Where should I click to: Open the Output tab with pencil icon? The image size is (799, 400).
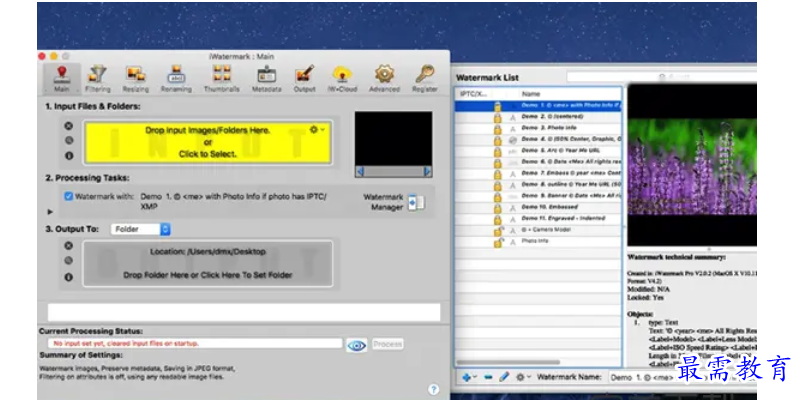[304, 79]
